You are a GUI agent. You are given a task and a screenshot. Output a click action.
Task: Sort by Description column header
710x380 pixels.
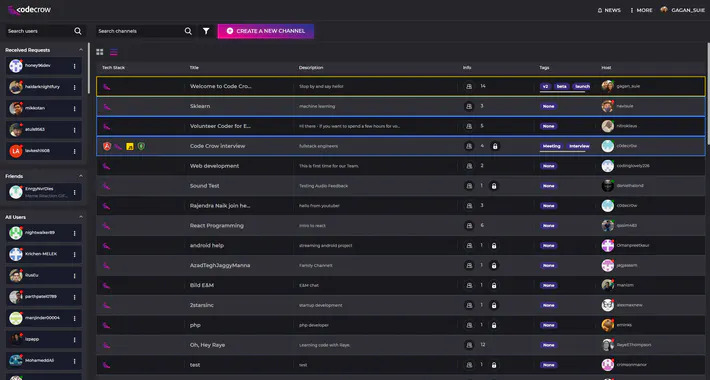311,67
